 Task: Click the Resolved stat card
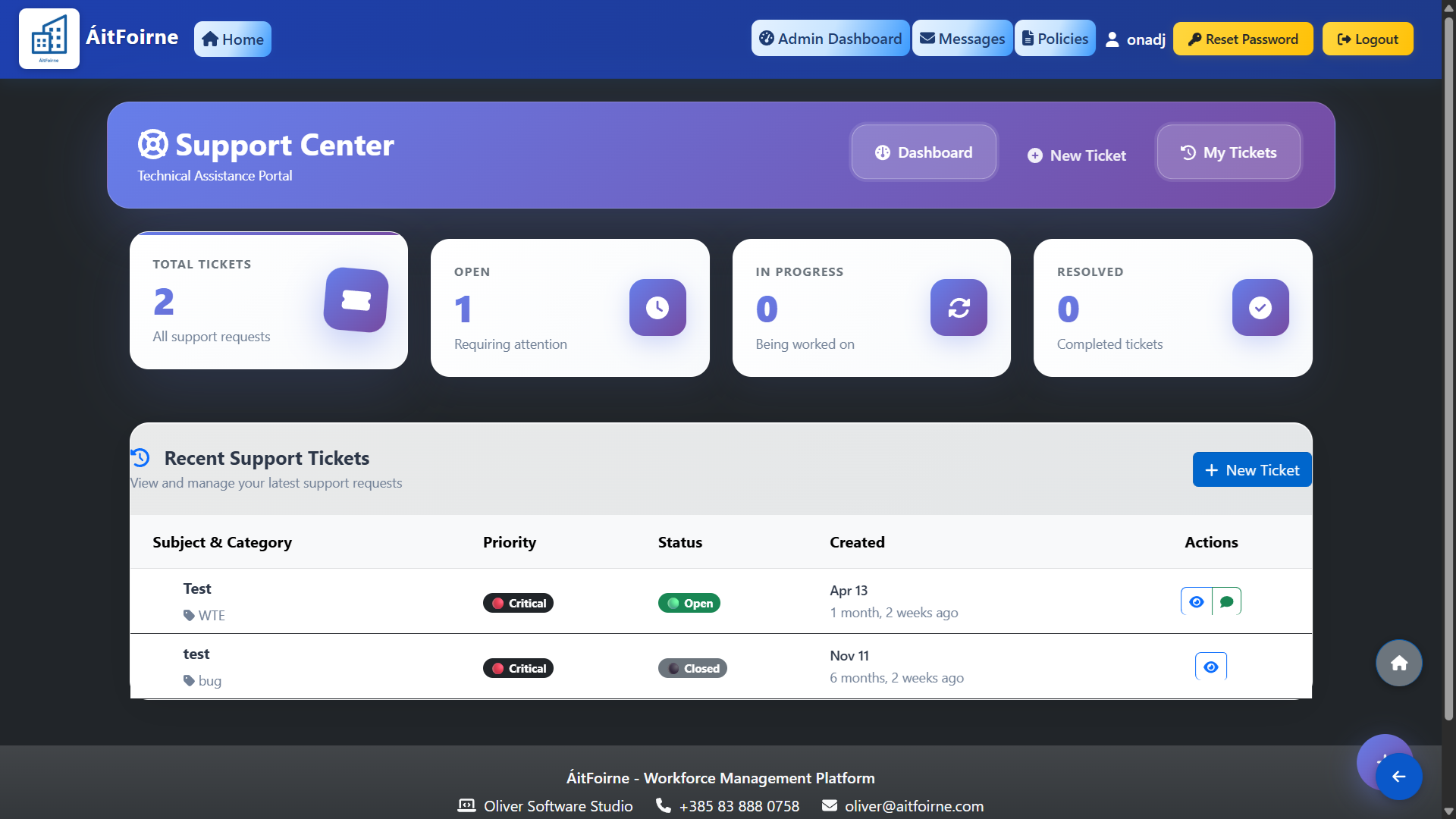[1173, 308]
